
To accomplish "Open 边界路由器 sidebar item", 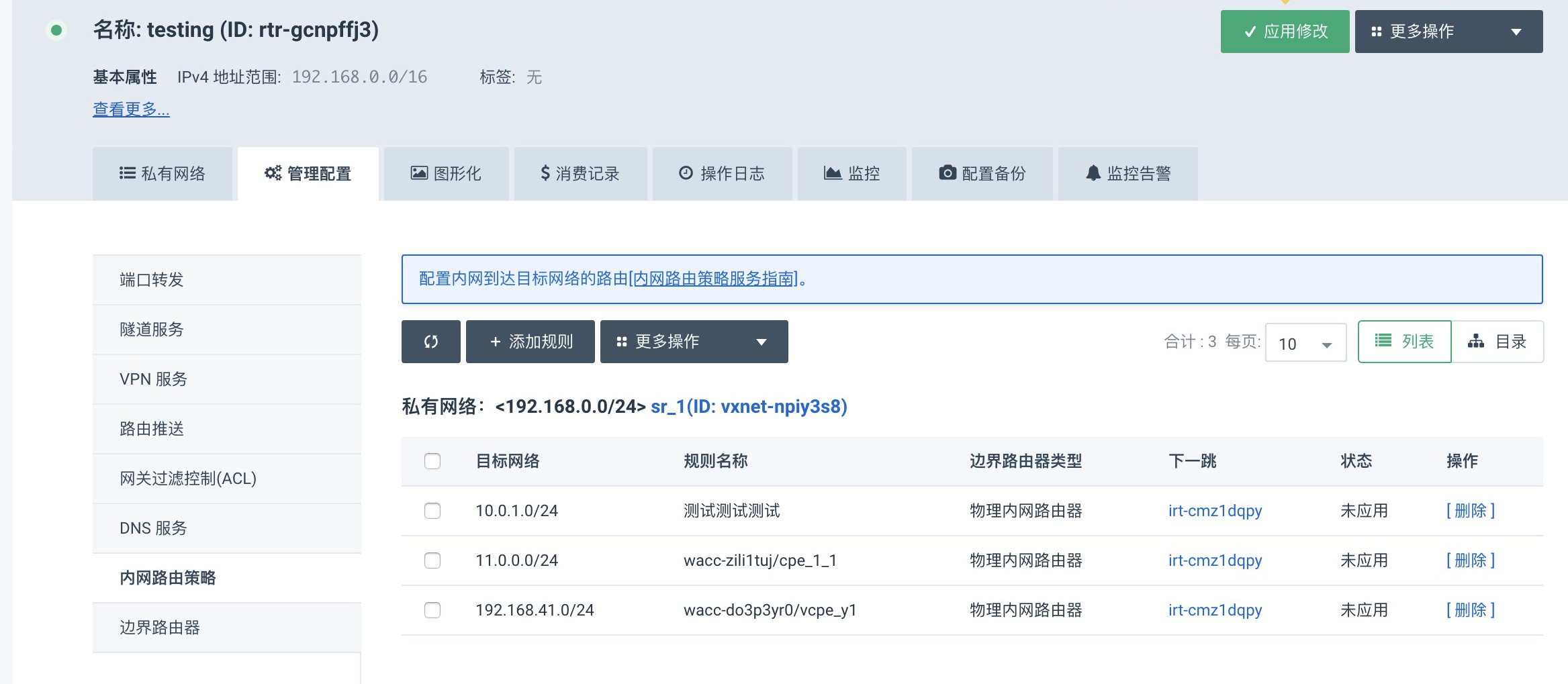I will point(227,628).
